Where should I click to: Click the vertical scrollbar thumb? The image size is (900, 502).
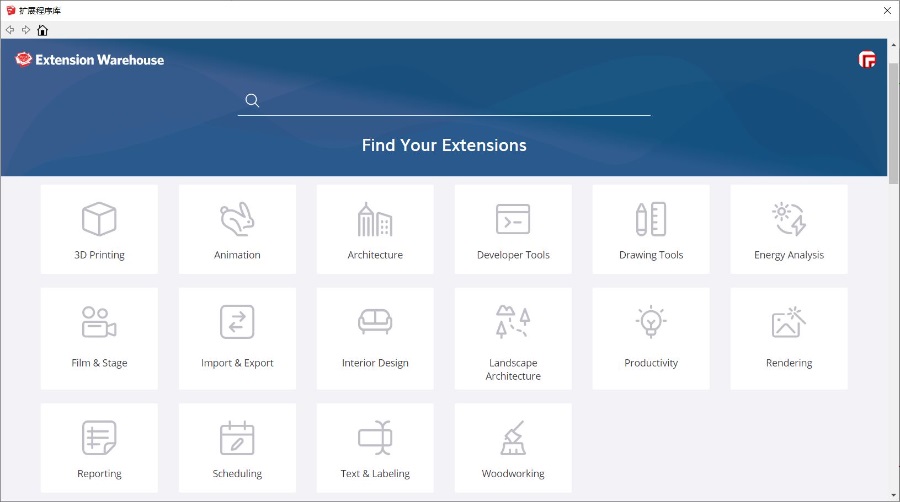point(894,123)
